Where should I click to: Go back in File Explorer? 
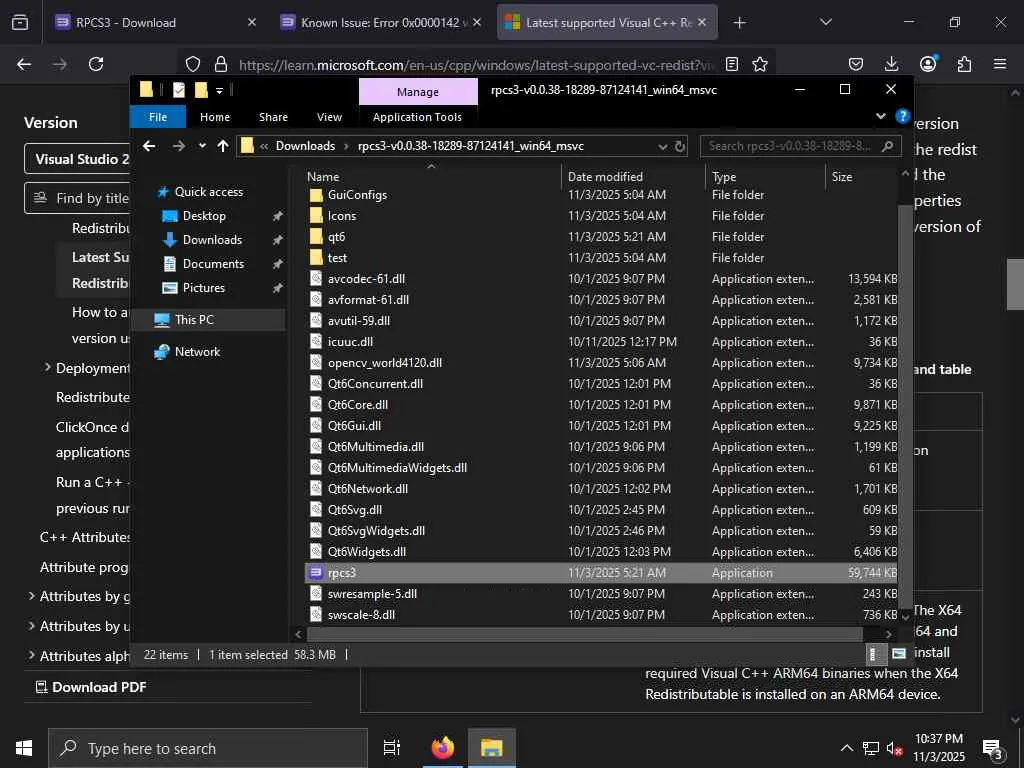click(149, 146)
